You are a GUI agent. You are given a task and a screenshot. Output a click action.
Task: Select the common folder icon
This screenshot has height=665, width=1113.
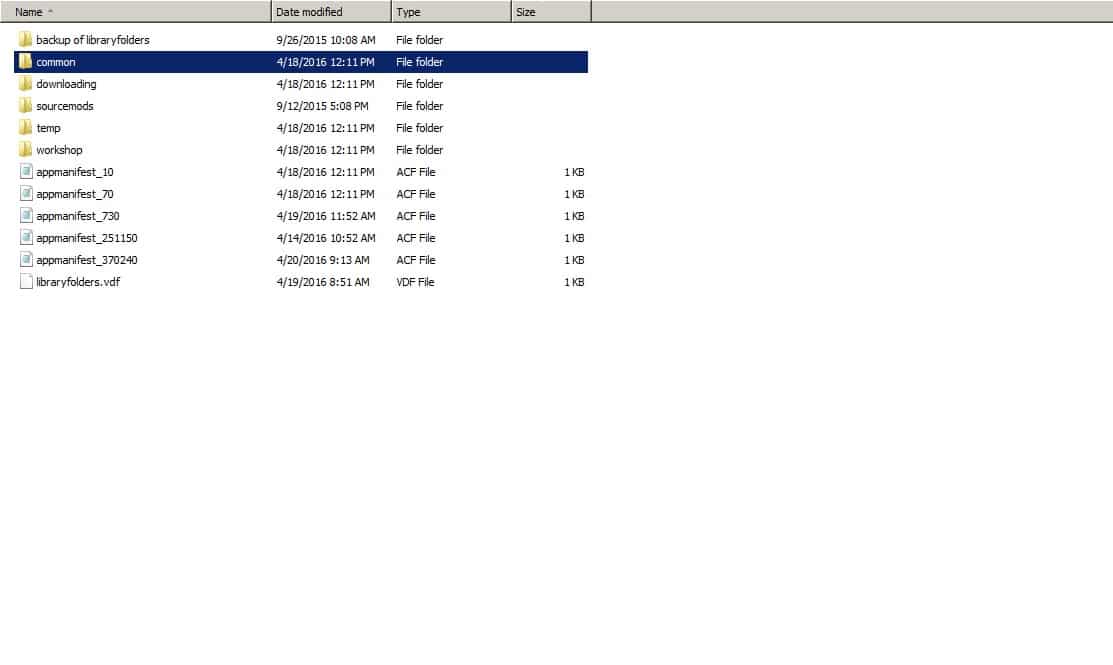coord(26,62)
